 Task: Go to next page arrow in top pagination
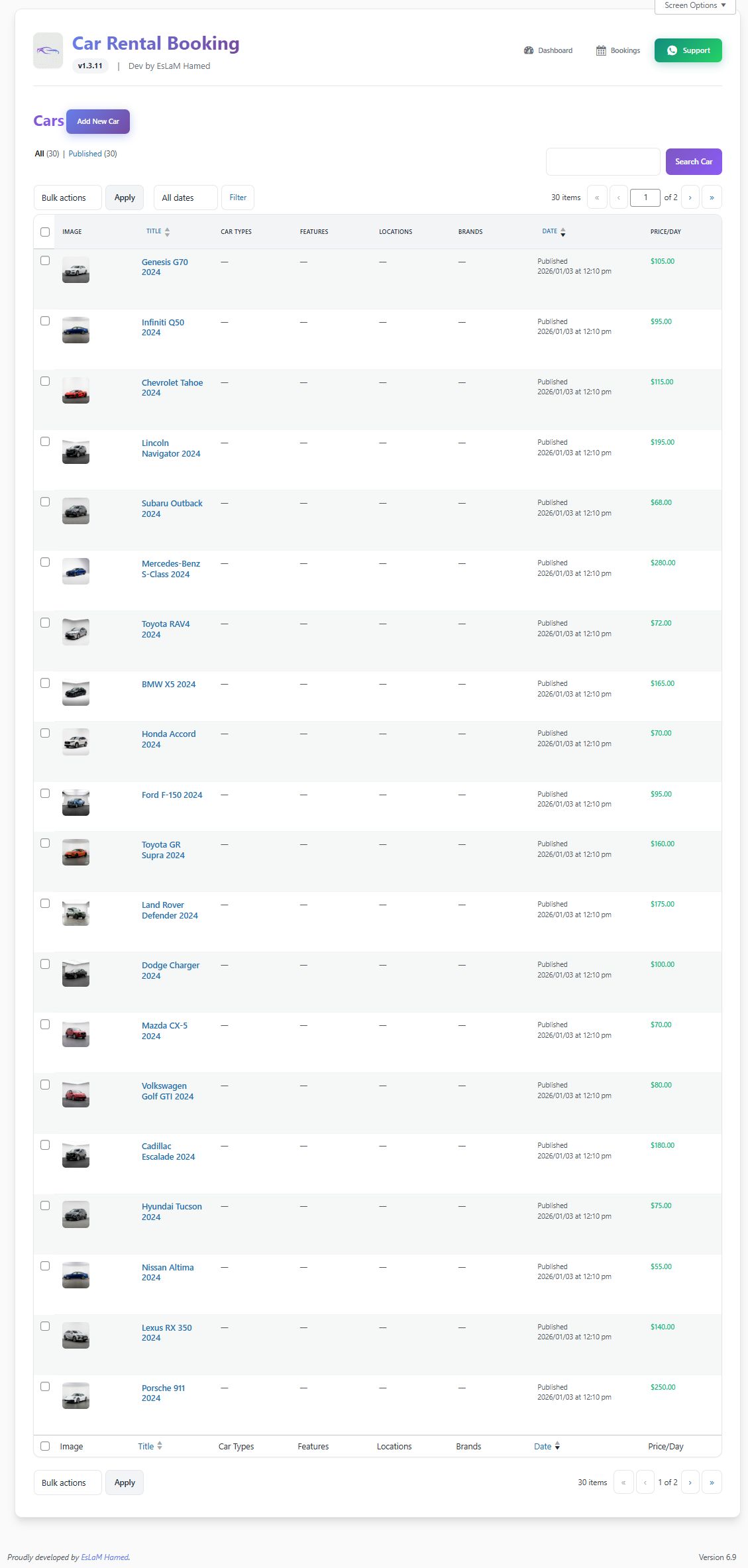point(690,197)
